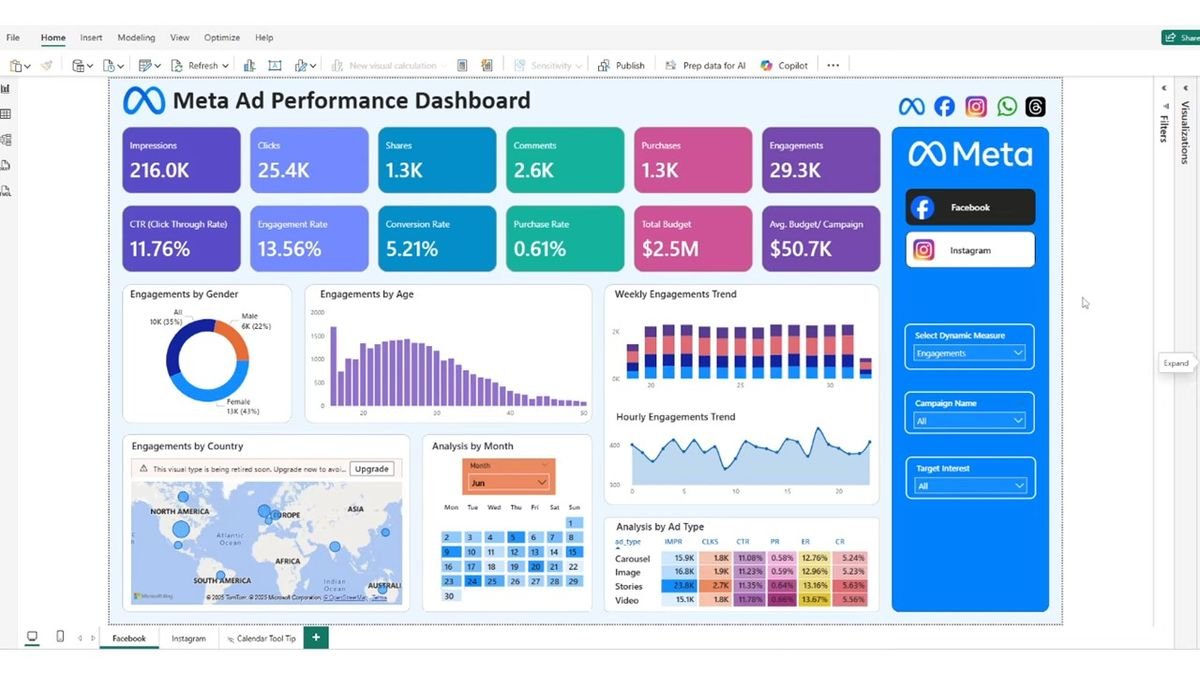Open the Campaign Name dropdown
Image resolution: width=1200 pixels, height=675 pixels.
click(x=970, y=421)
